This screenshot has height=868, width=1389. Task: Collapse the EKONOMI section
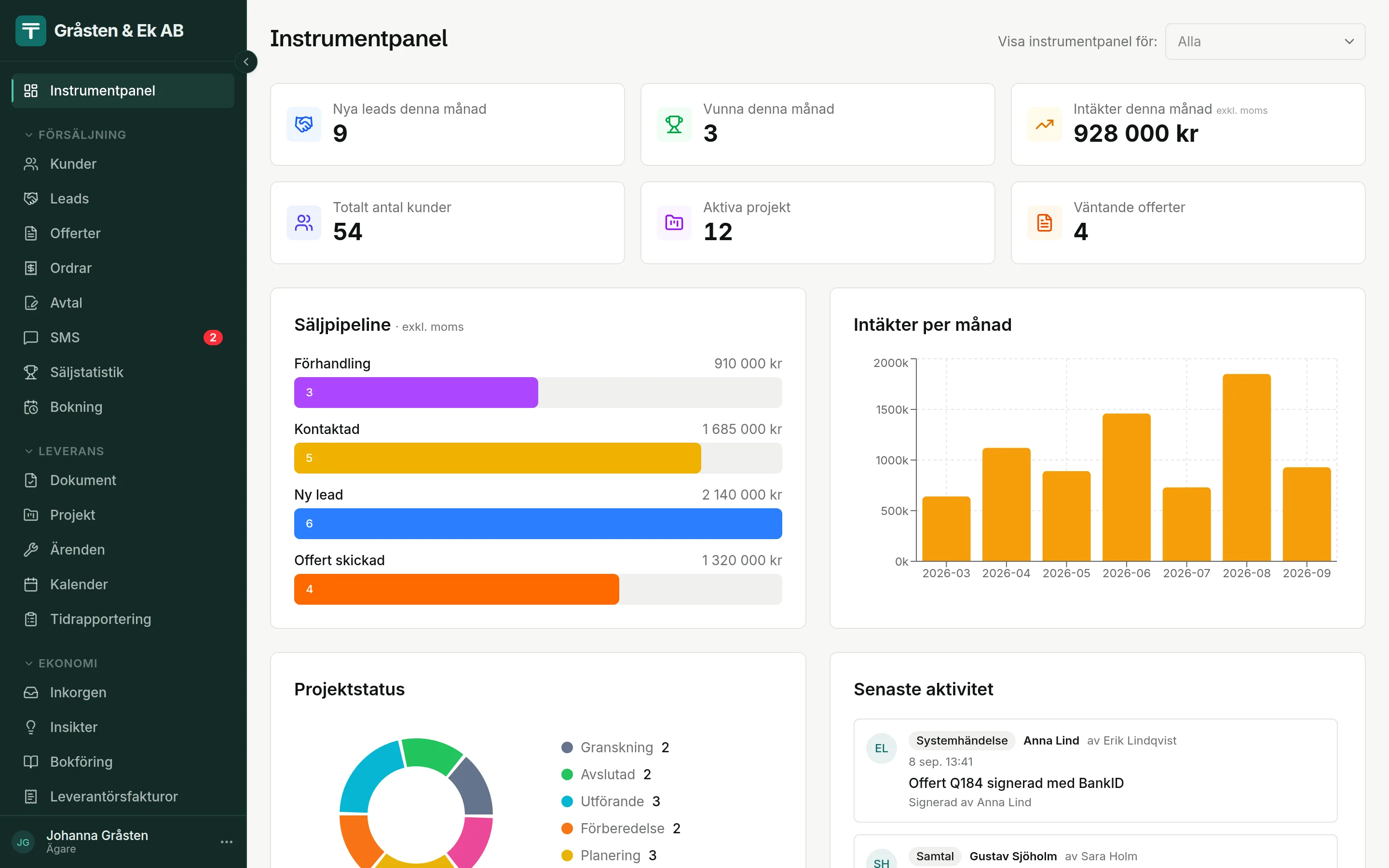(60, 664)
